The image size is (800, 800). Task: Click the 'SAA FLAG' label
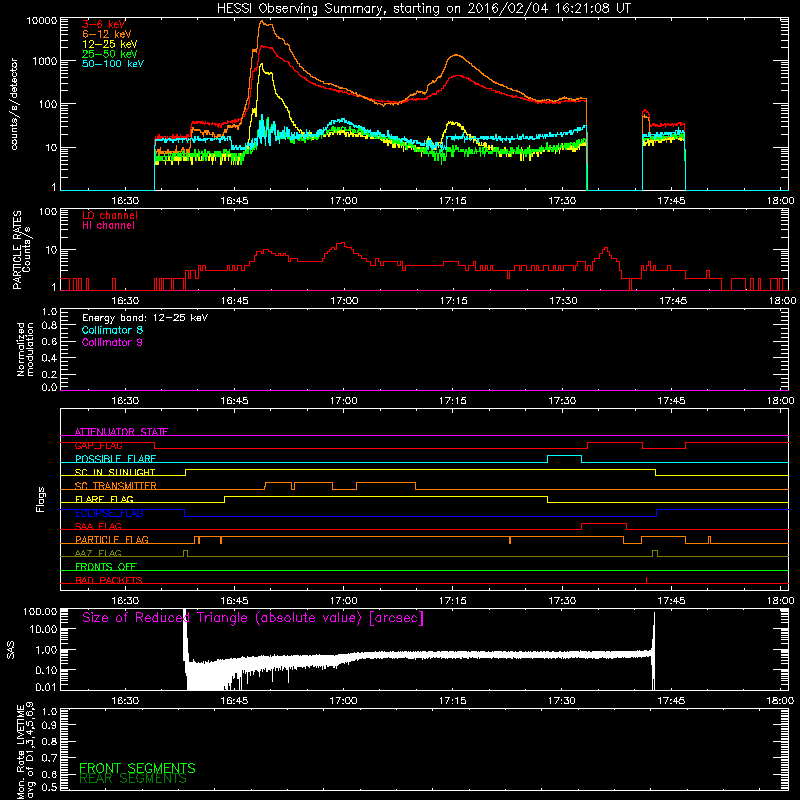(98, 526)
